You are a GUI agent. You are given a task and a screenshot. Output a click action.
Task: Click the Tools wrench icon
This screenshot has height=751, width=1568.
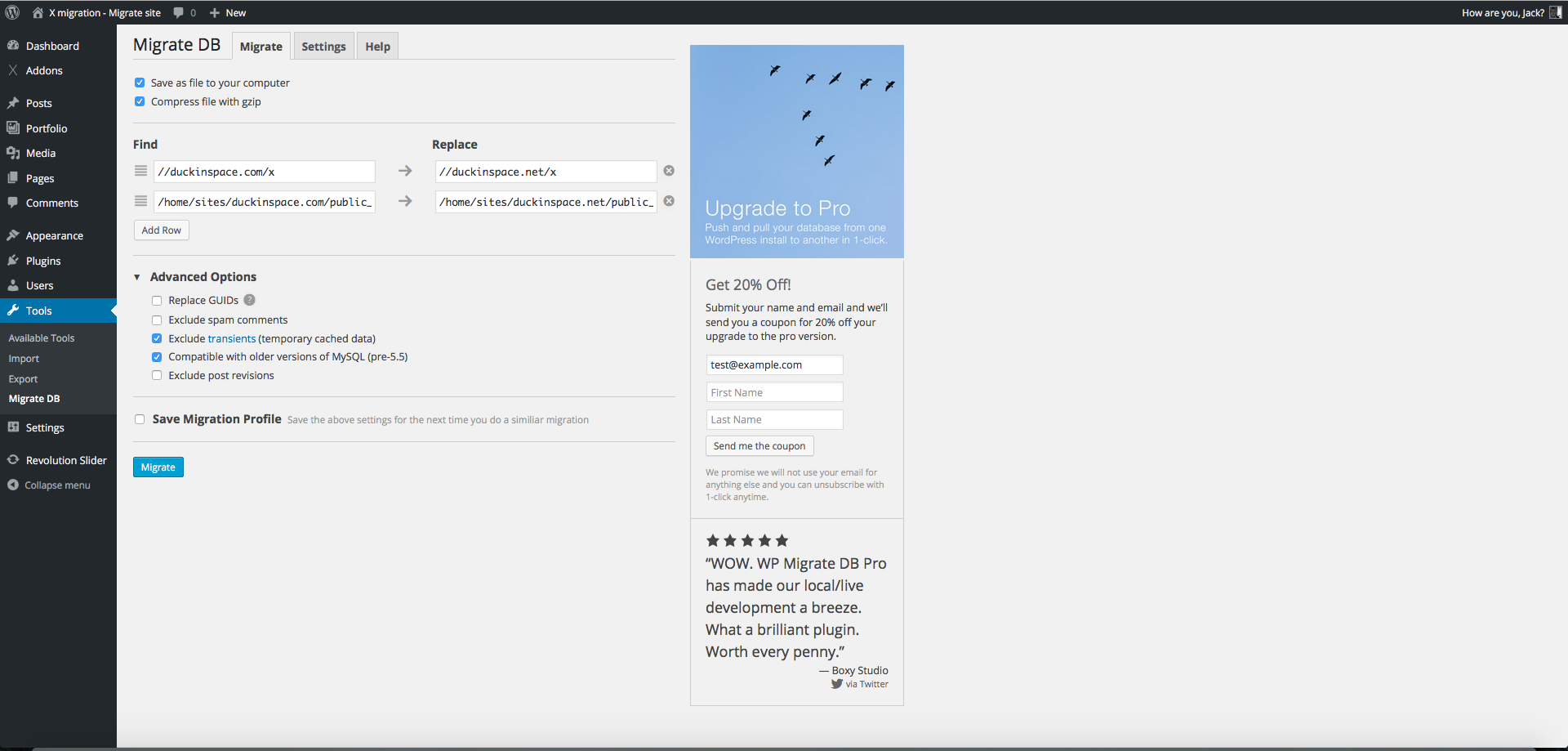(x=13, y=311)
